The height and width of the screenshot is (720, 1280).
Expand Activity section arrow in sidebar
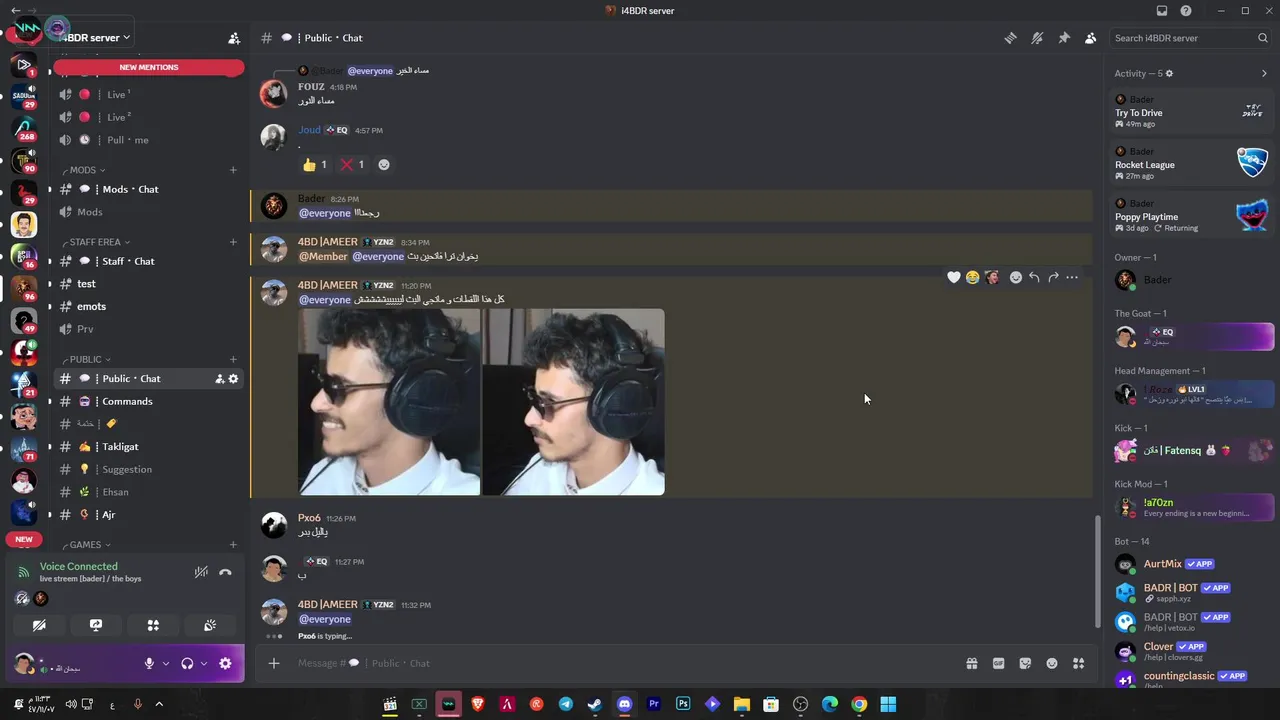tap(1264, 73)
